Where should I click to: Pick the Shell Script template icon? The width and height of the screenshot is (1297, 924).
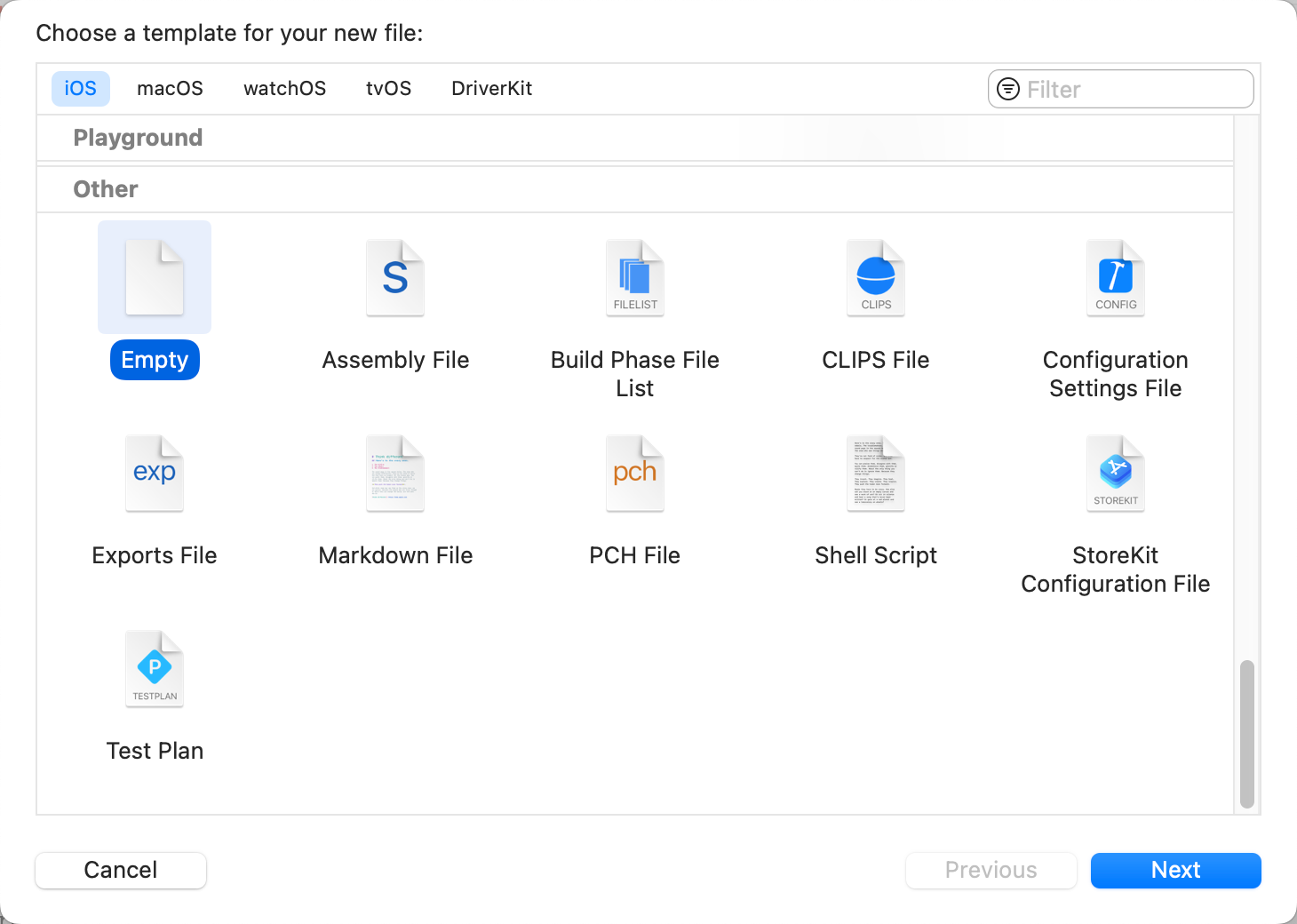(875, 473)
